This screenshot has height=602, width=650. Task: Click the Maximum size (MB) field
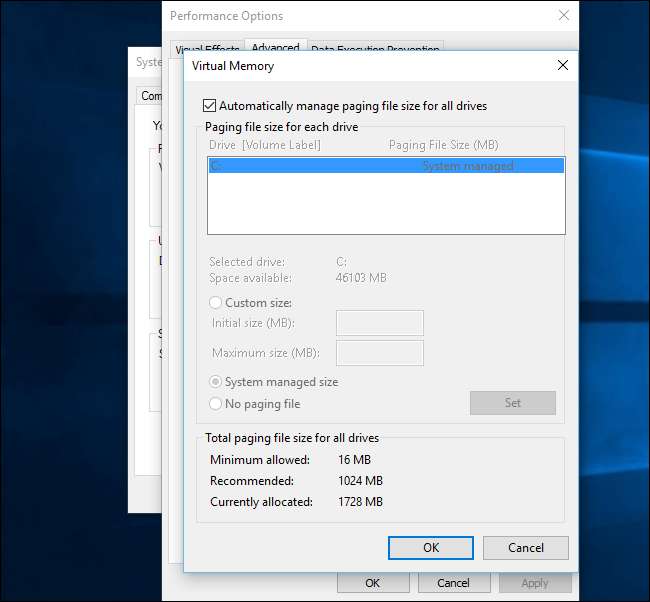click(379, 353)
